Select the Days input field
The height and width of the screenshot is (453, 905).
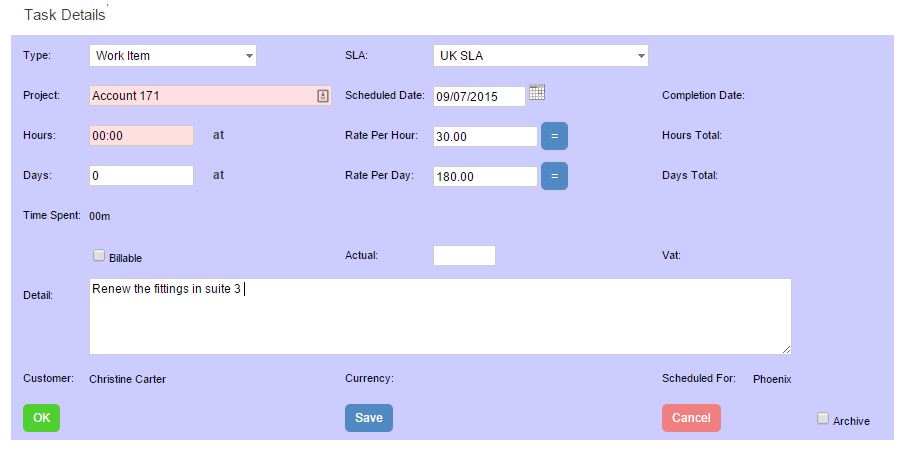(141, 175)
